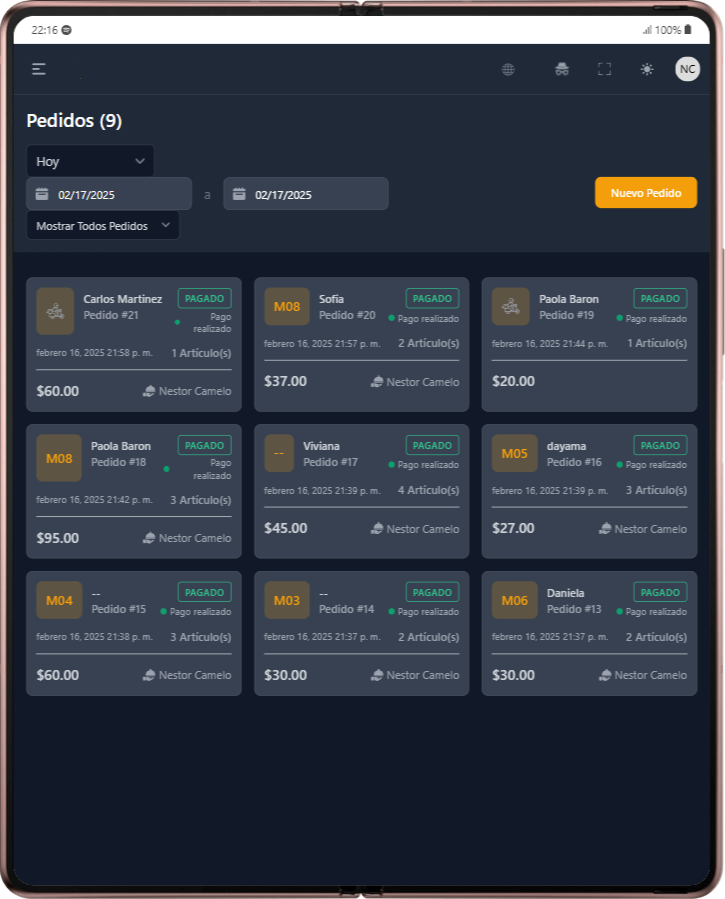
Task: Click PAGADO badge on Pedido #19
Action: (x=660, y=299)
